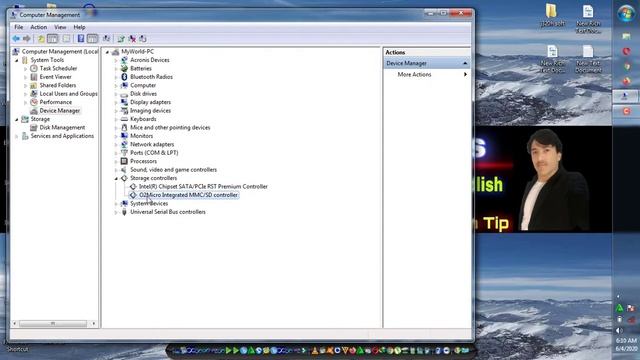Toggle the Show/Hide Action Pane toolbar icon
This screenshot has height=360, width=640.
[93, 39]
